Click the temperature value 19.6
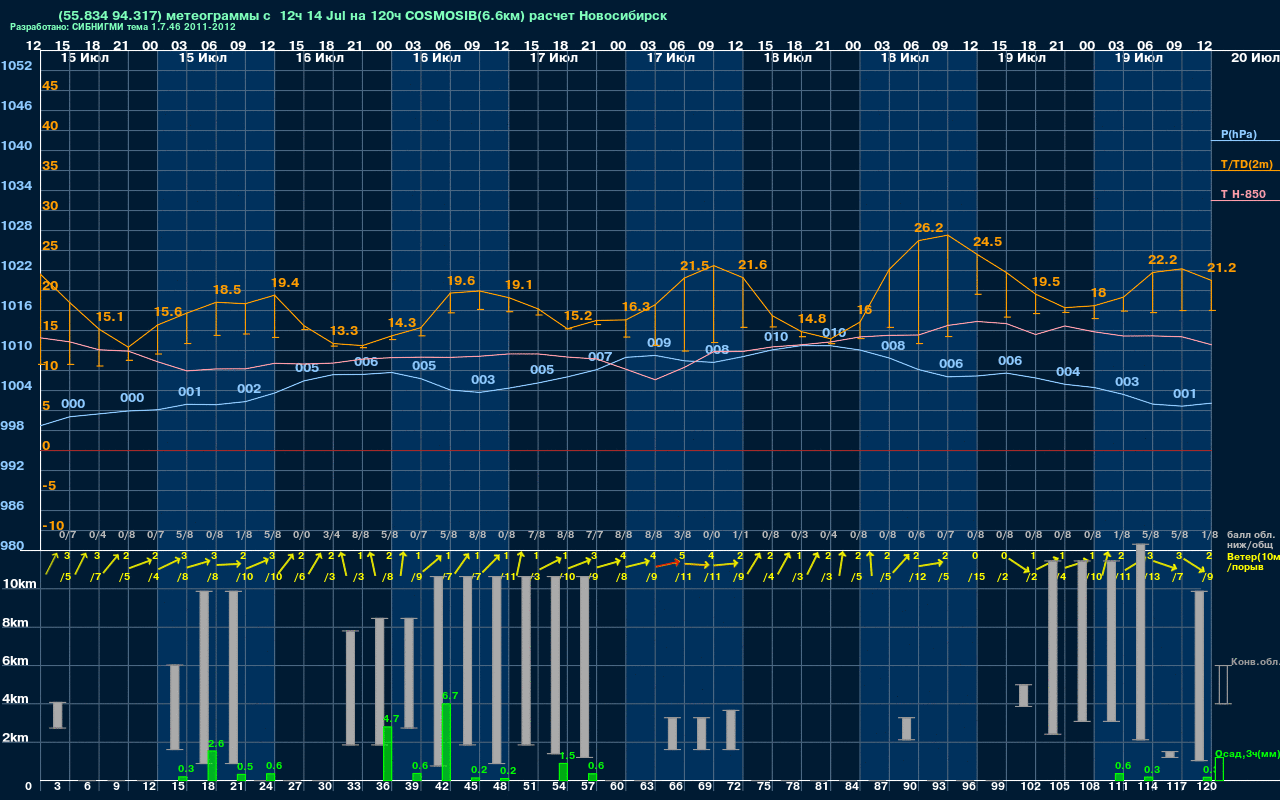1280x800 pixels. click(x=461, y=281)
